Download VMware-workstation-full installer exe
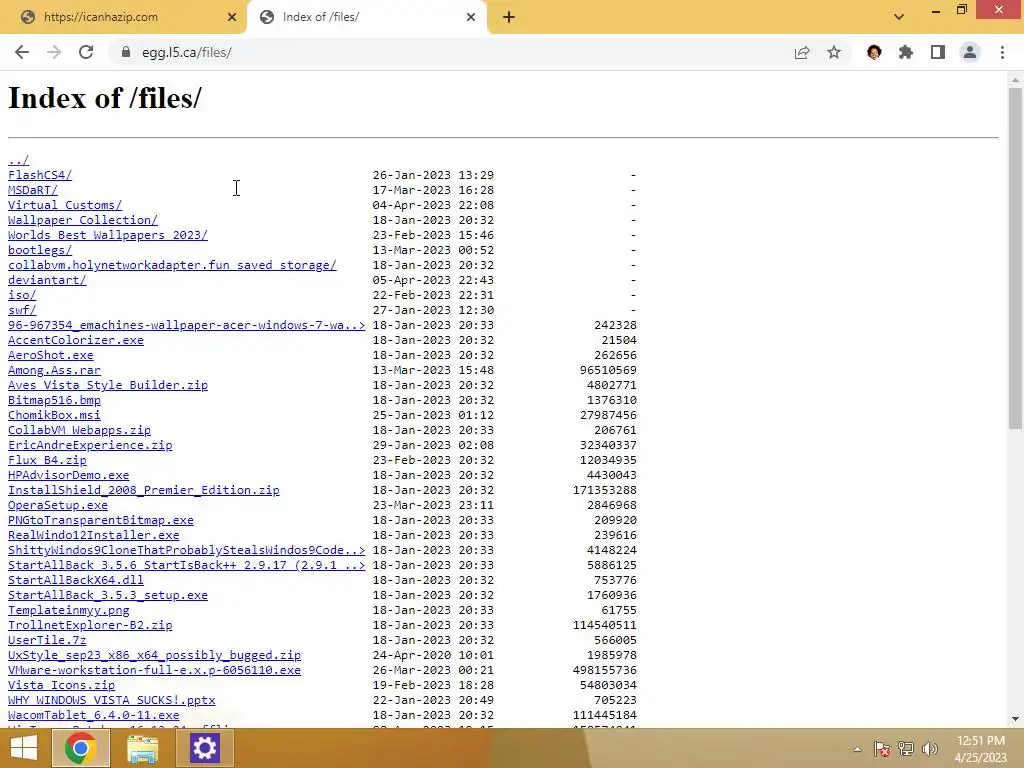Viewport: 1024px width, 768px height. 154,671
